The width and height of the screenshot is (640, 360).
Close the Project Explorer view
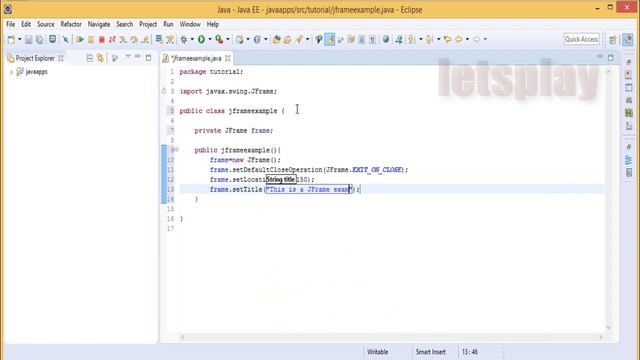61,58
